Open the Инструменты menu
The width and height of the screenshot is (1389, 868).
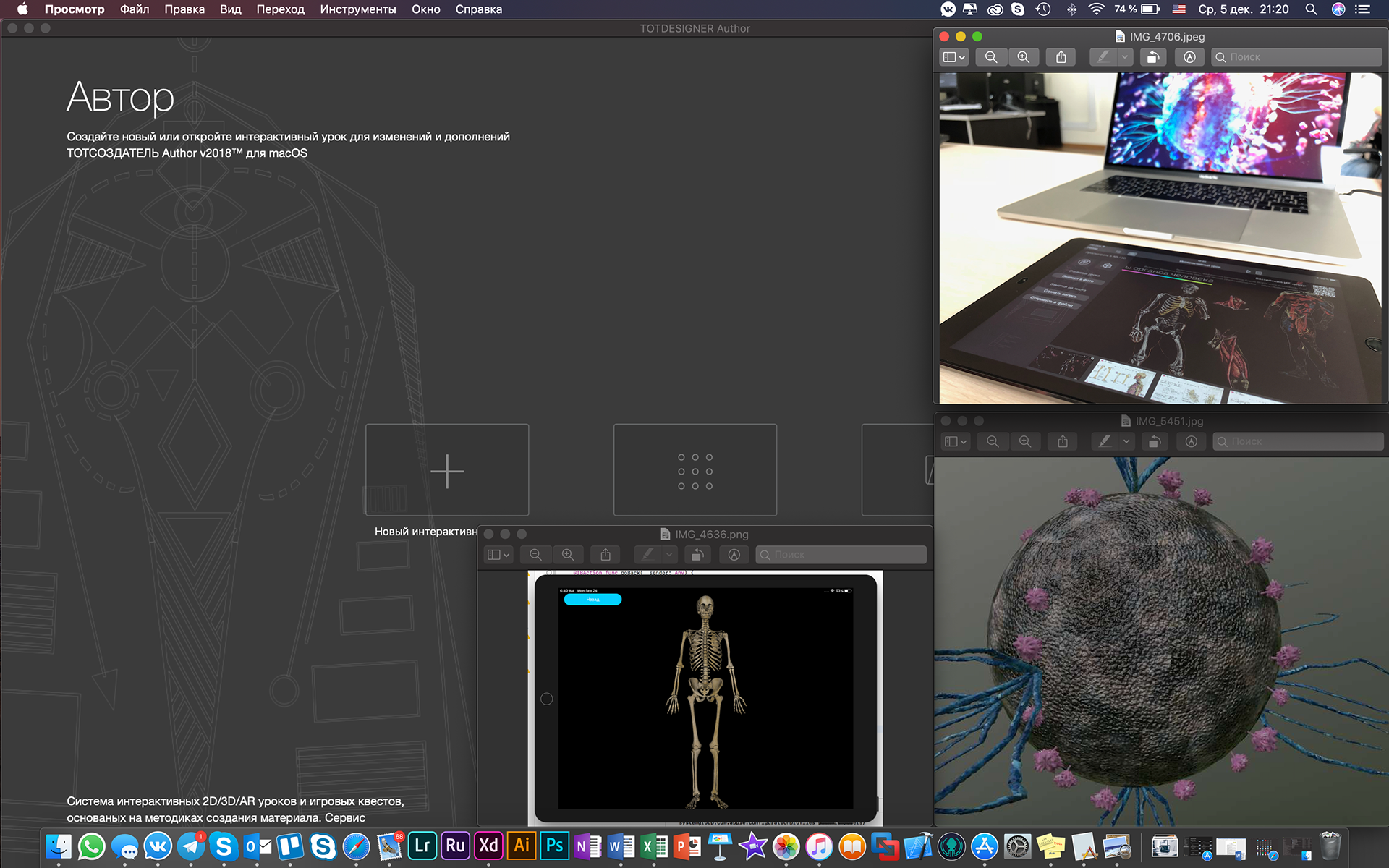point(358,9)
